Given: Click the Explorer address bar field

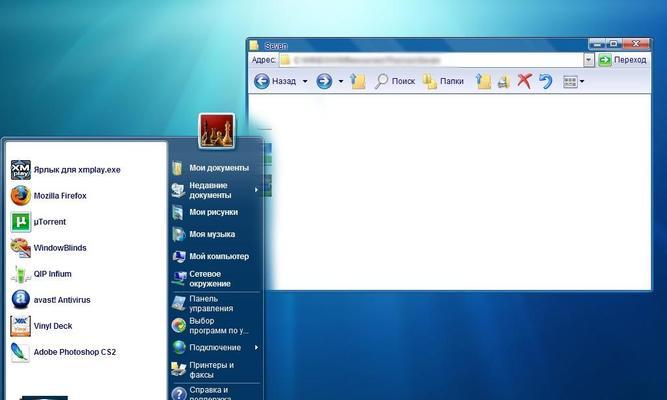Looking at the screenshot, I should (x=431, y=60).
